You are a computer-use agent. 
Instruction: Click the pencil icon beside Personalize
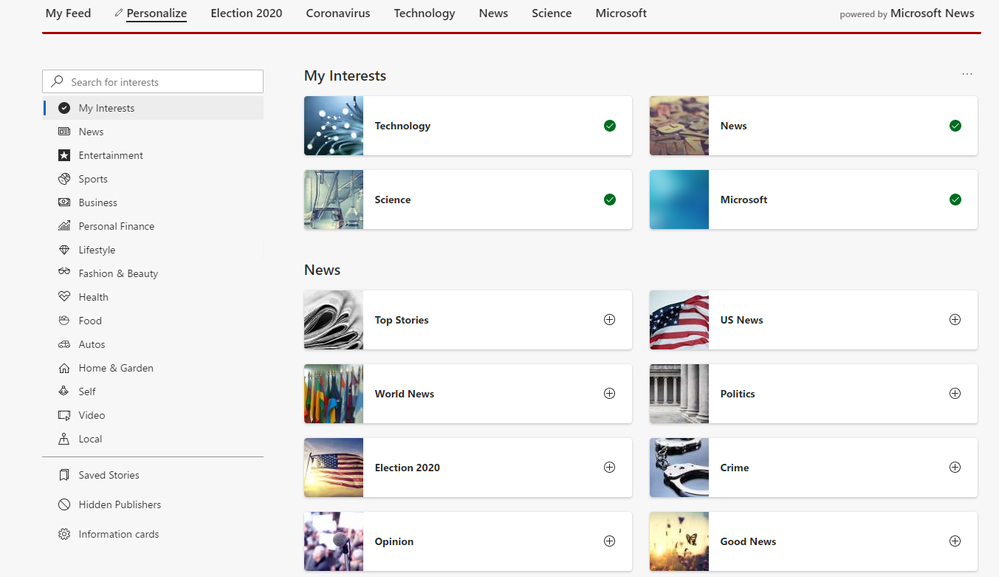click(119, 13)
